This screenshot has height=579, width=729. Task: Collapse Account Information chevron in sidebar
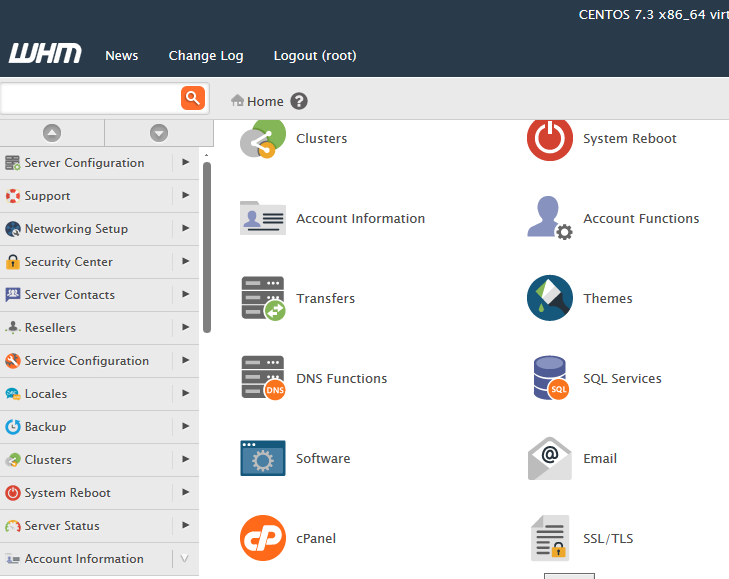coord(185,559)
